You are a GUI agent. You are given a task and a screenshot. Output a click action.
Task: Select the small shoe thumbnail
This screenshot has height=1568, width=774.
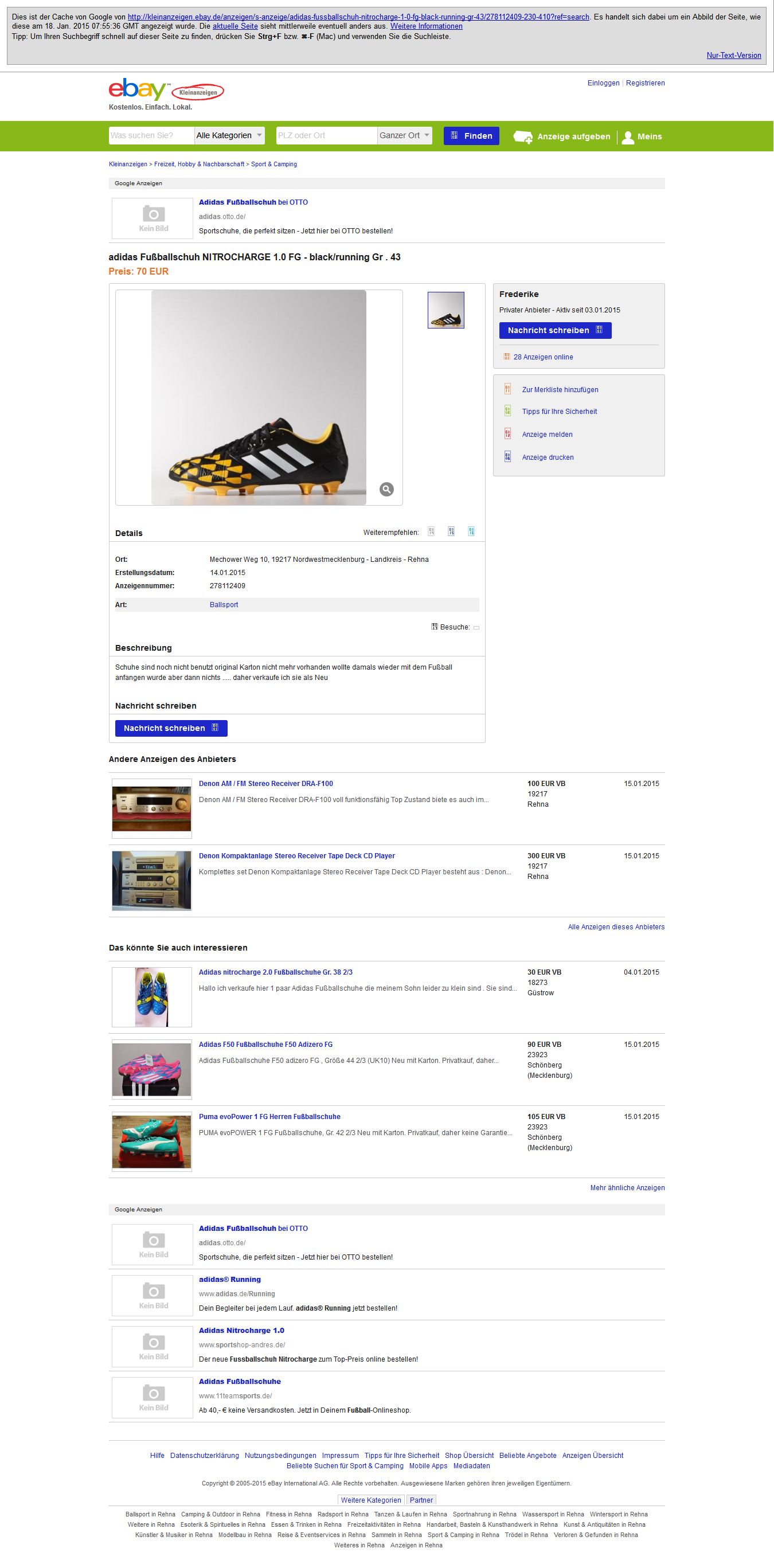[446, 310]
